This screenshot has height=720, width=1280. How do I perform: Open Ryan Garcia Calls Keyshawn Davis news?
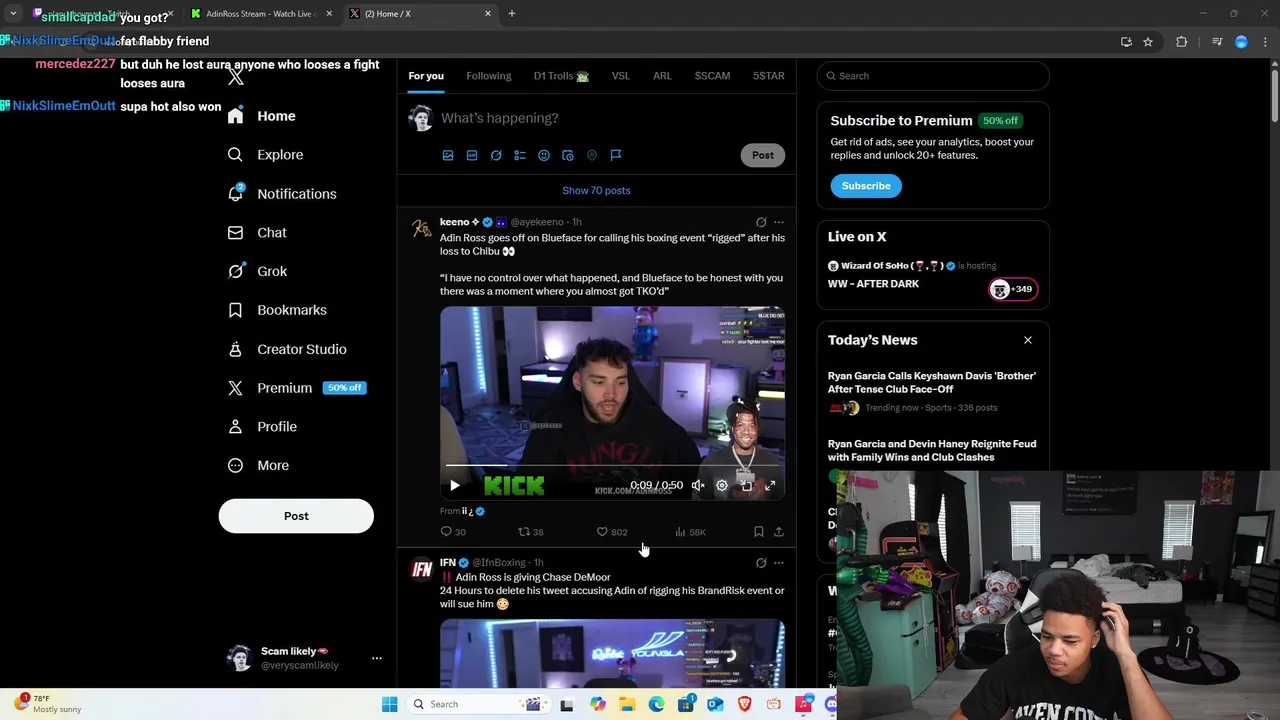(x=932, y=382)
